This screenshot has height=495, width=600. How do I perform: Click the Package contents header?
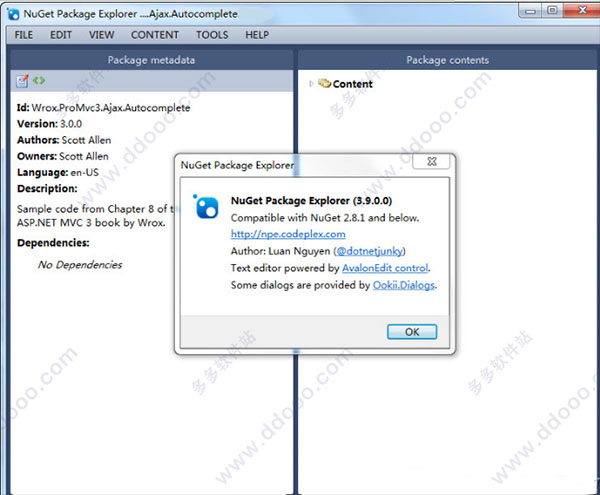(x=447, y=60)
